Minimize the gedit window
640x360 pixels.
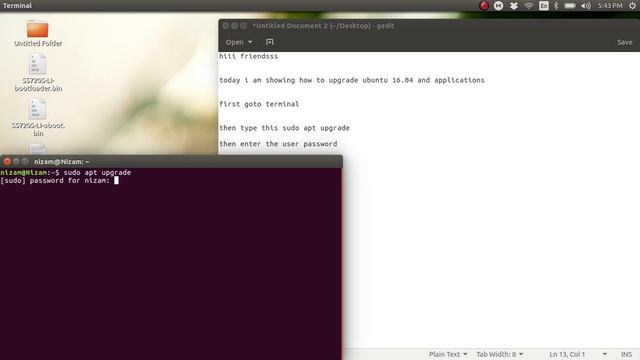click(x=234, y=26)
